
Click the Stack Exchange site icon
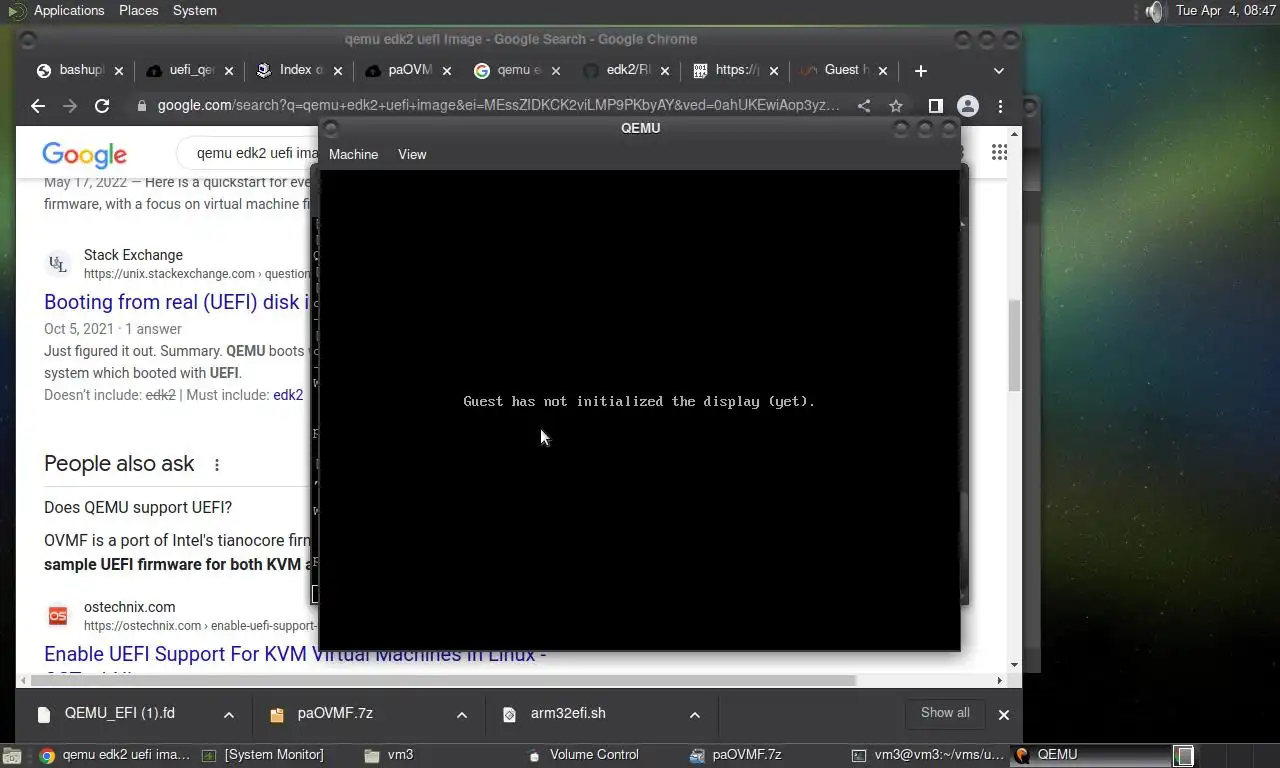click(58, 264)
